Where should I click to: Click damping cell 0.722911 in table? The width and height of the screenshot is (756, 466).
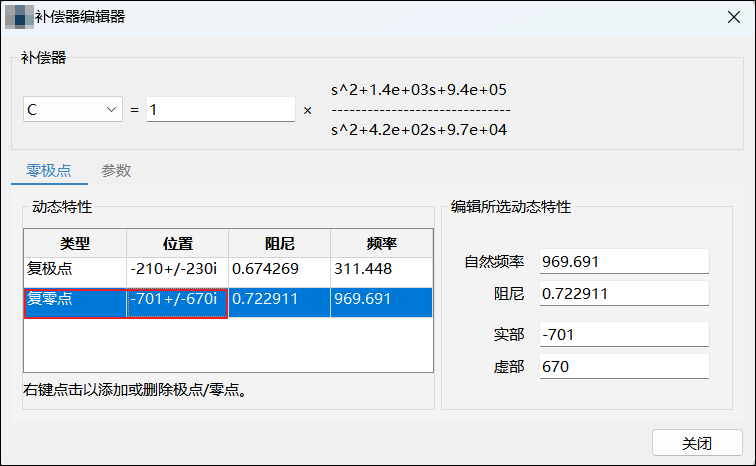tap(279, 300)
